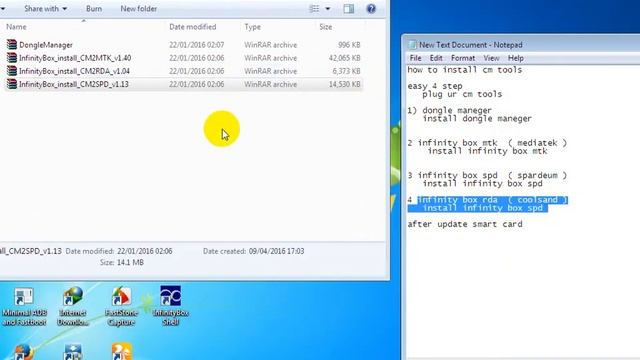The height and width of the screenshot is (360, 640).
Task: Click 'plug ur cm tools' line in Notepad
Action: (462, 94)
